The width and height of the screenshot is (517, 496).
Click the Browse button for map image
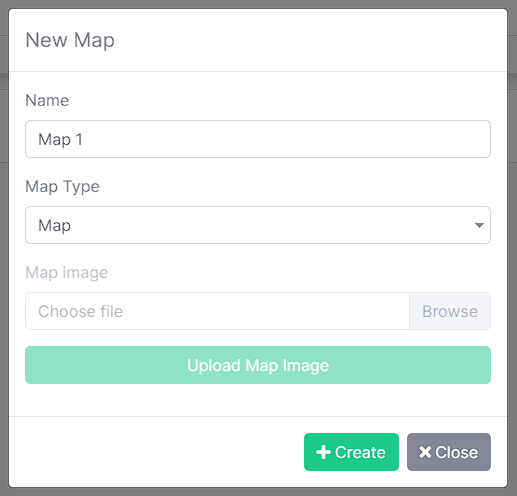click(x=450, y=311)
